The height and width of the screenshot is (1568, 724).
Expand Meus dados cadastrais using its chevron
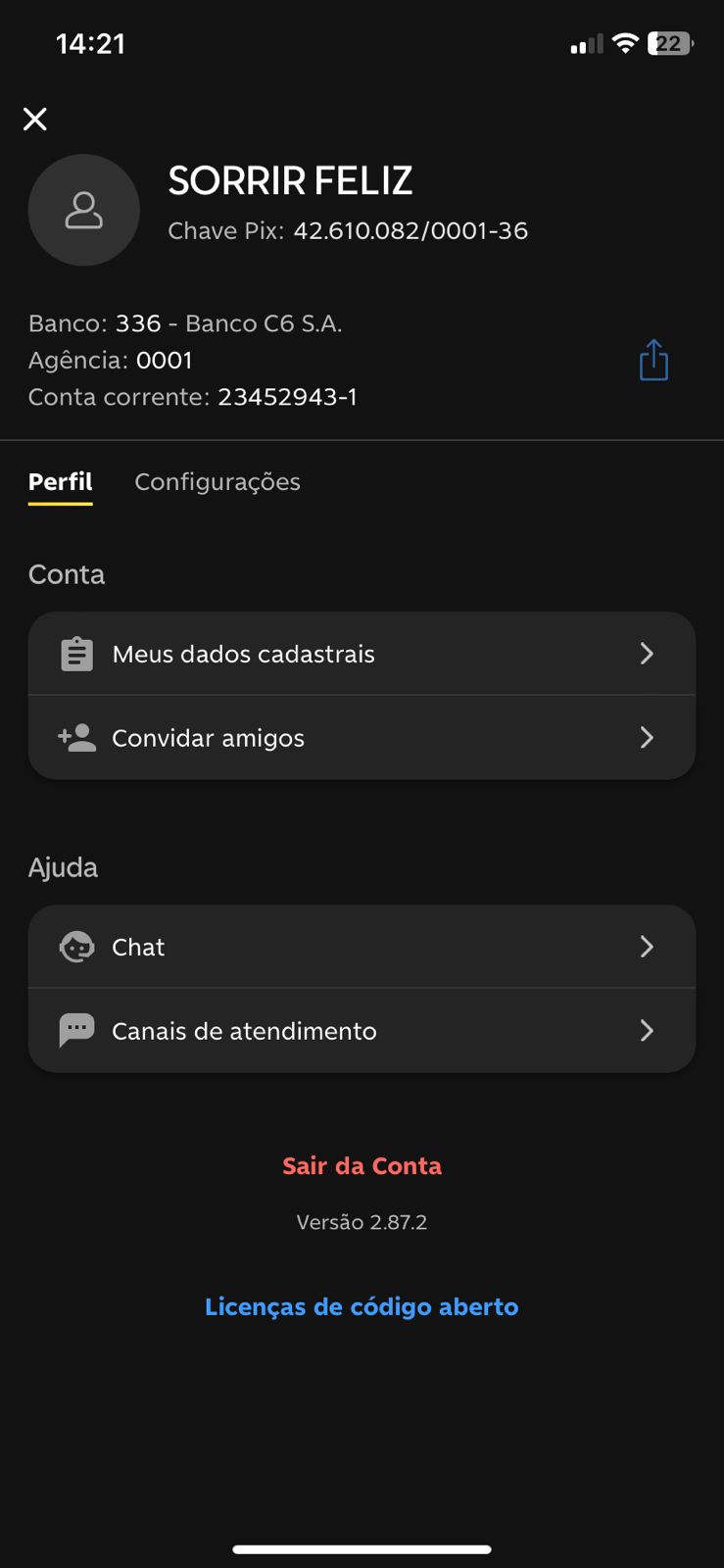pyautogui.click(x=647, y=654)
